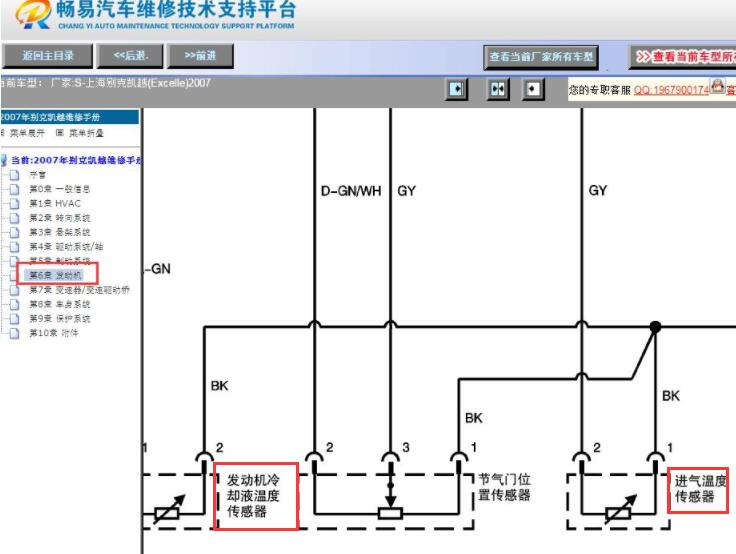This screenshot has width=736, height=554.
Task: Click the page icon beside 第1章 HVAC
Action: pyautogui.click(x=15, y=203)
